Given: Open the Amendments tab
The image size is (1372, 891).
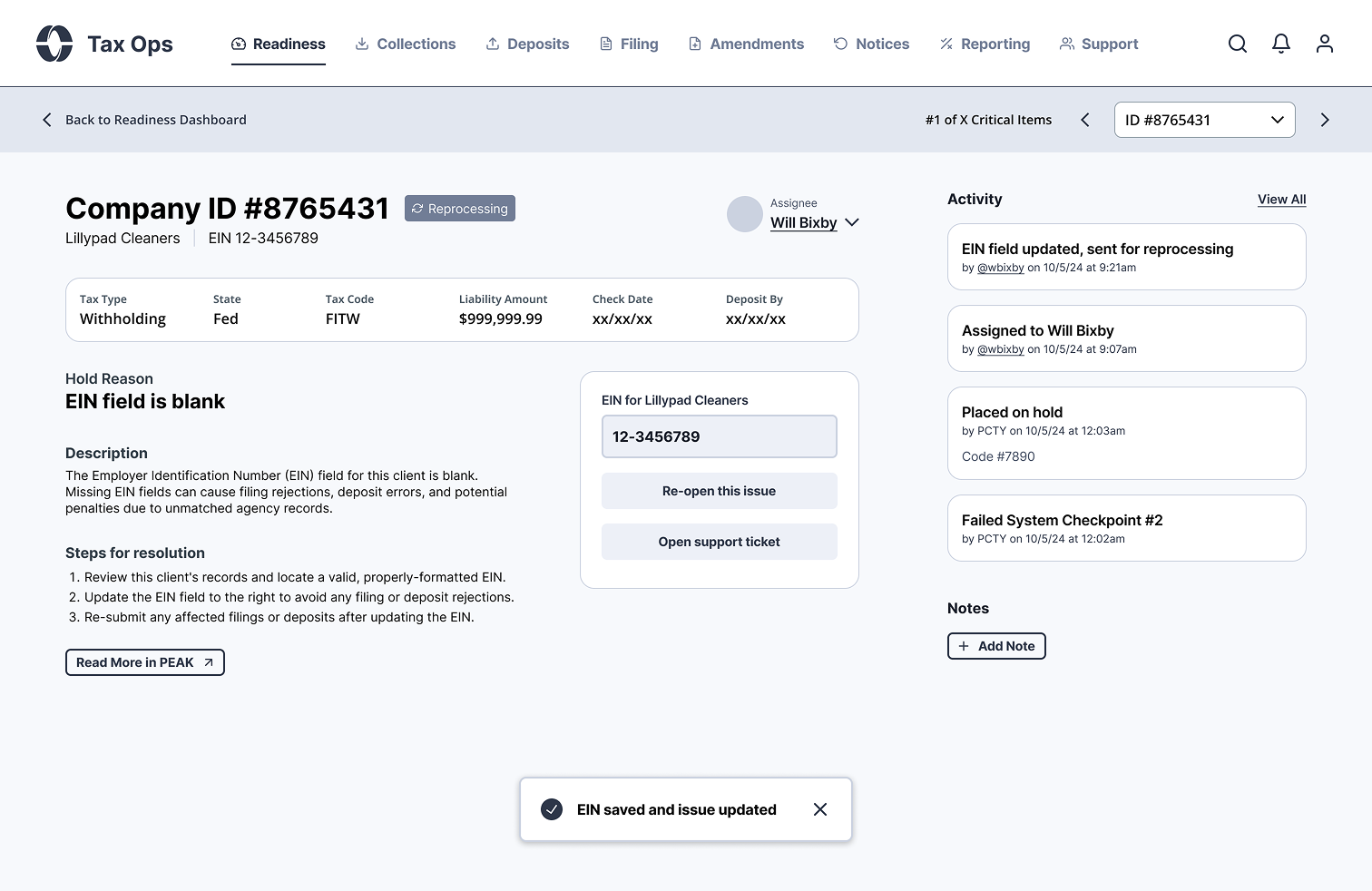Looking at the screenshot, I should click(x=746, y=44).
